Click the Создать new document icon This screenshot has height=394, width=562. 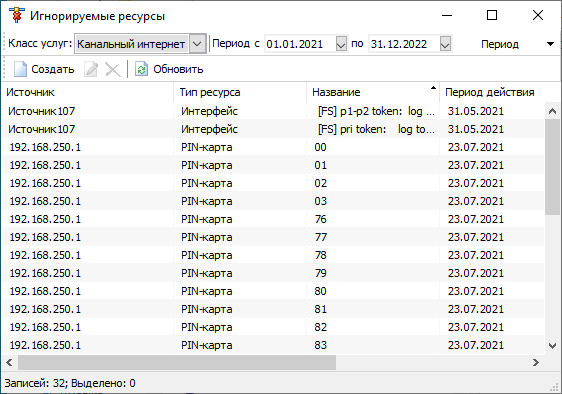pyautogui.click(x=20, y=69)
